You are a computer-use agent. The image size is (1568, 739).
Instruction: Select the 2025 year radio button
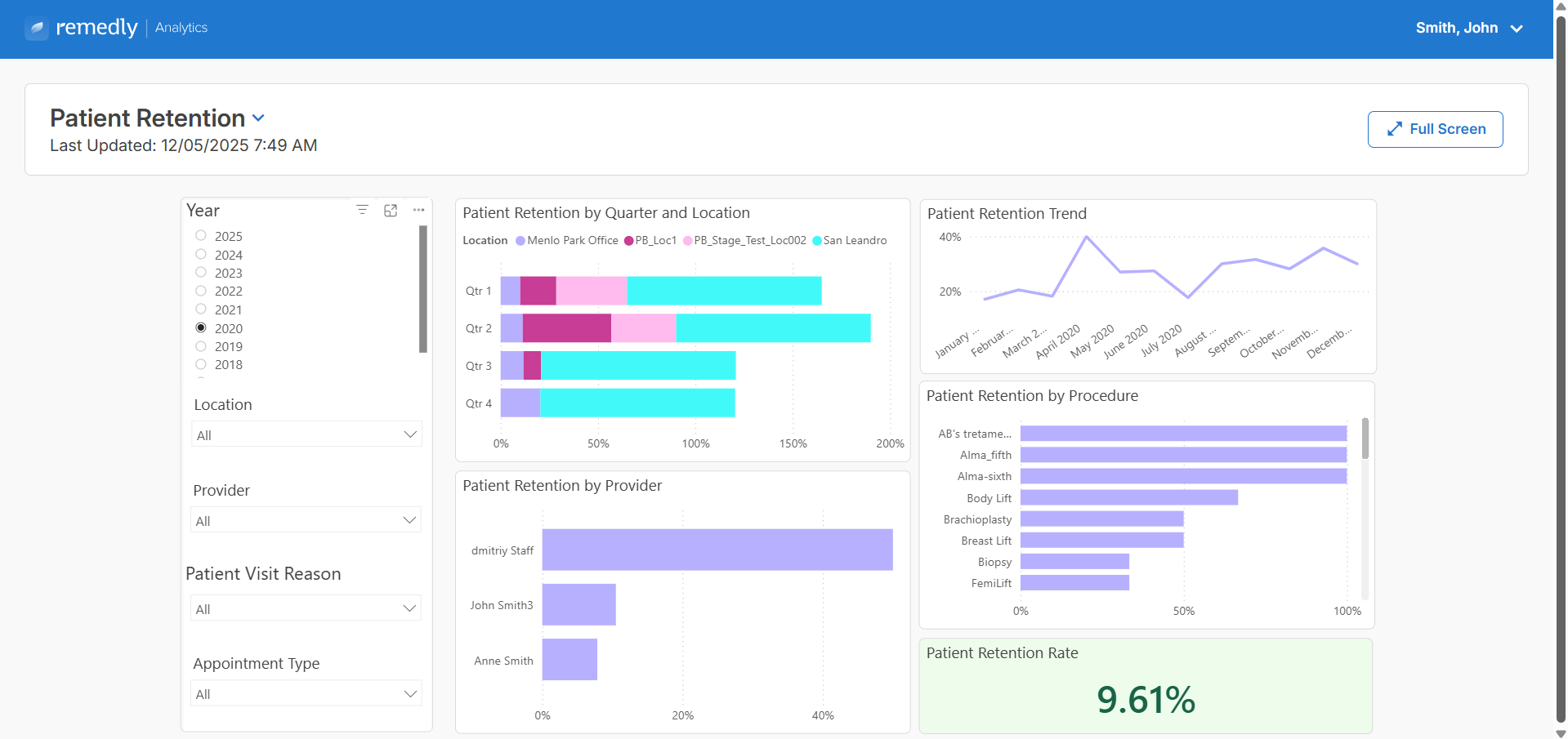tap(201, 235)
